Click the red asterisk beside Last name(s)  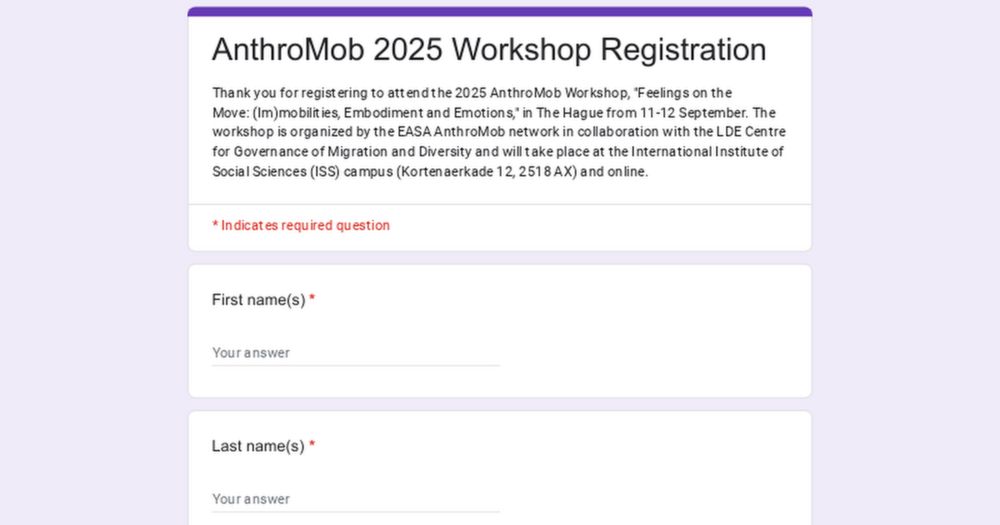312,445
